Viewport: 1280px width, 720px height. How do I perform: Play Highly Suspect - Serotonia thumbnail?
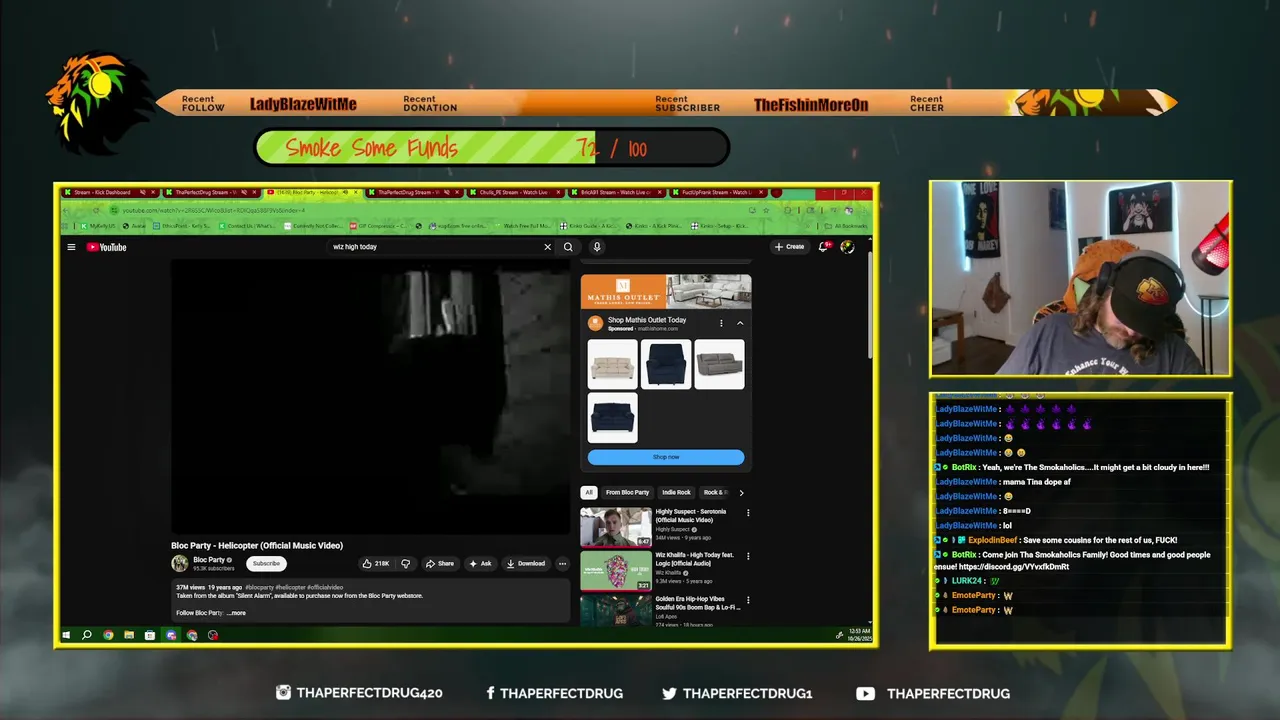tap(616, 527)
